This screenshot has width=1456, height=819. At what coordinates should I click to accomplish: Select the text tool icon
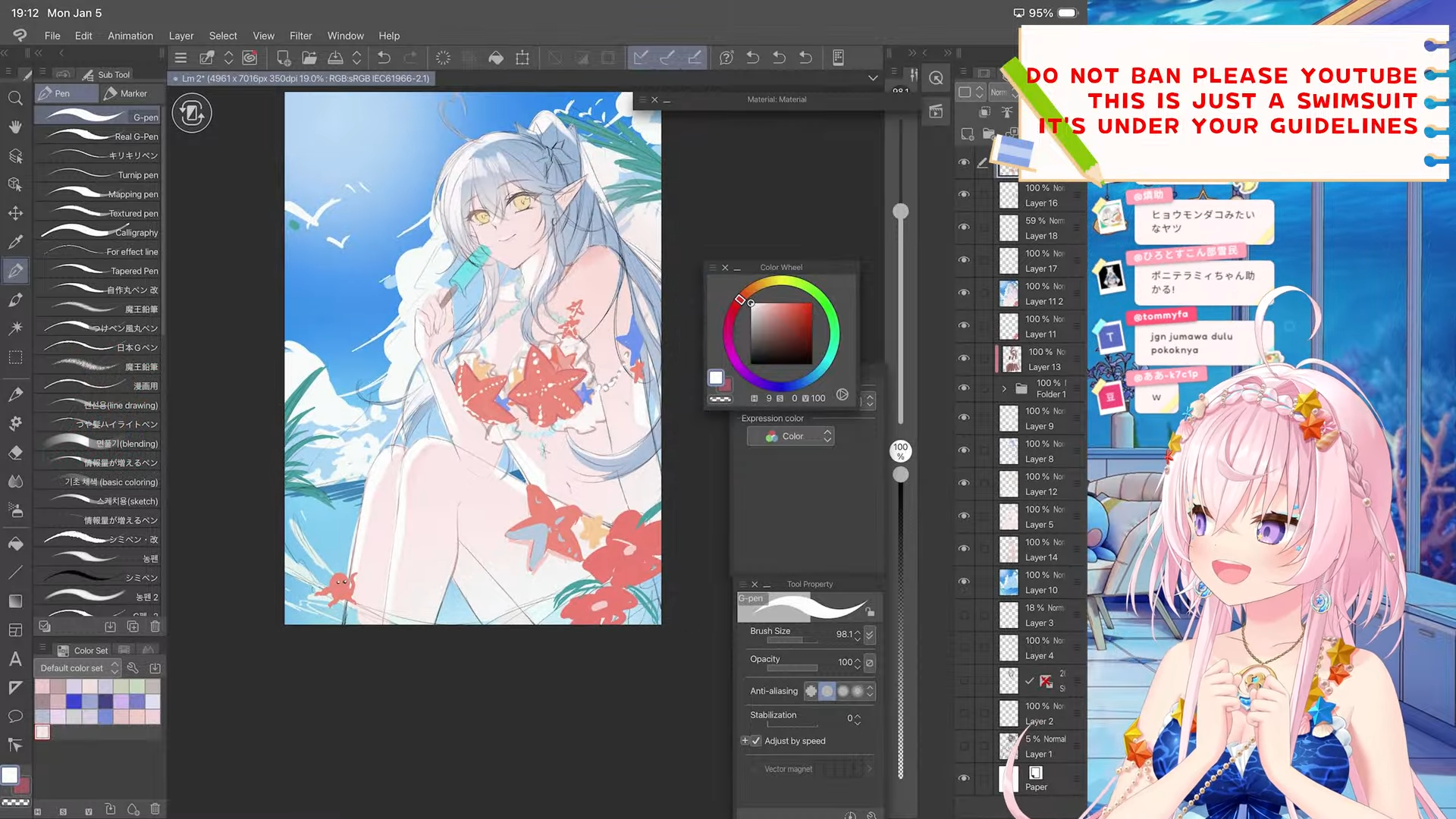tap(15, 658)
